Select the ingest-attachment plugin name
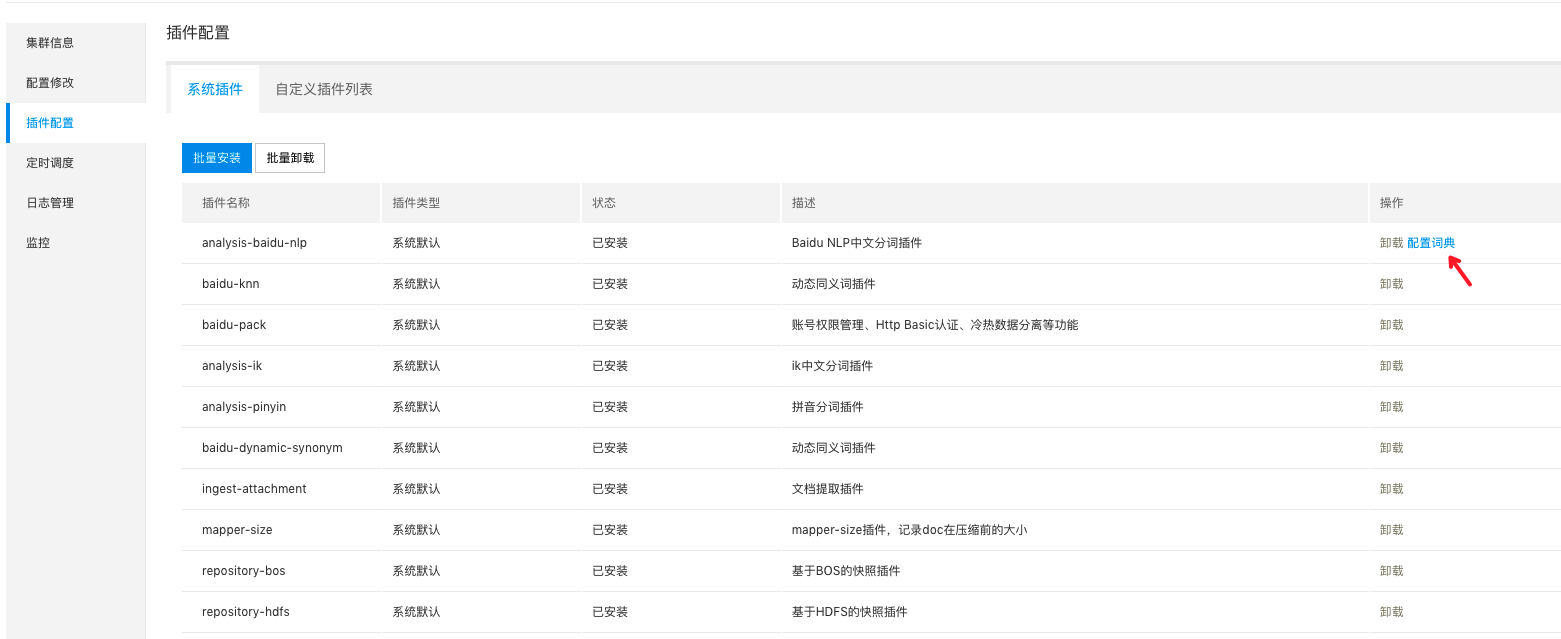This screenshot has width=1561, height=639. coord(254,489)
